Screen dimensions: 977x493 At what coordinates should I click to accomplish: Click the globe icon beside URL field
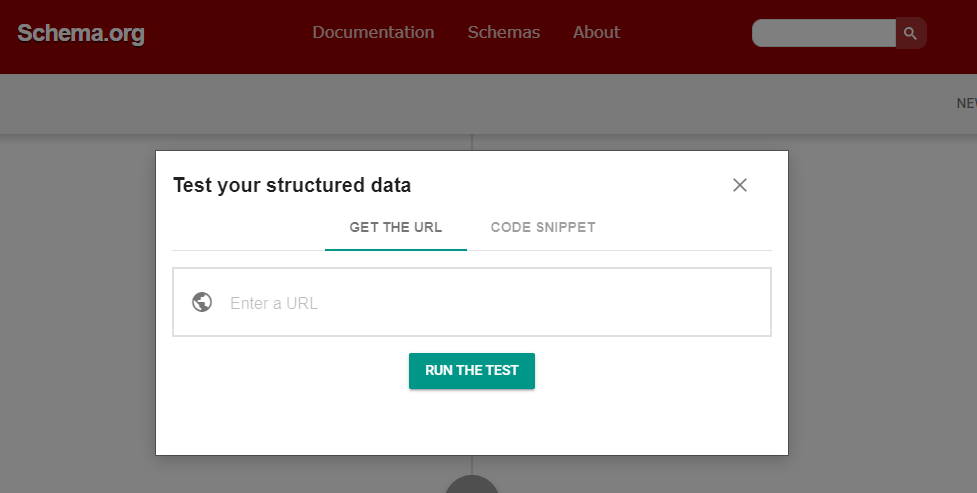[202, 302]
